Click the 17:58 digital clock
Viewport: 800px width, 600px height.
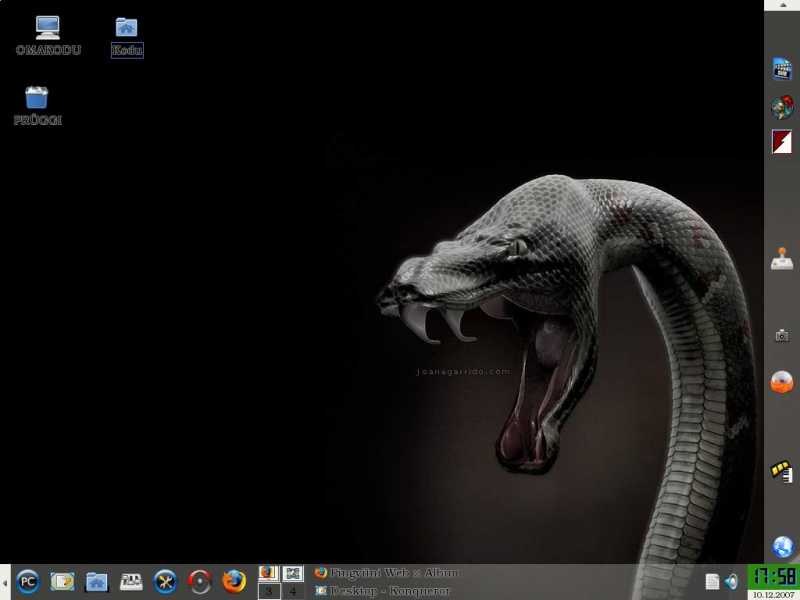pyautogui.click(x=774, y=577)
